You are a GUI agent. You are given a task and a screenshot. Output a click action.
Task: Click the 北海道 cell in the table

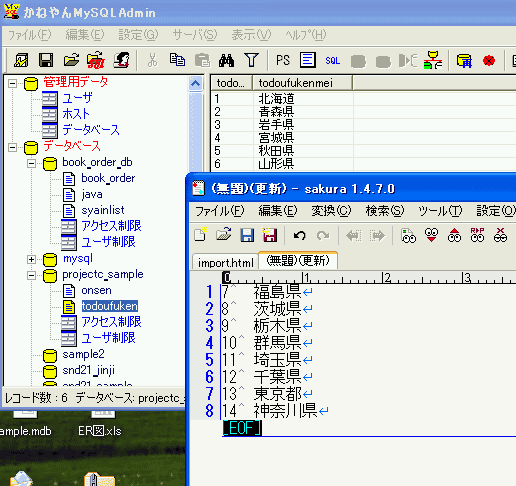276,99
